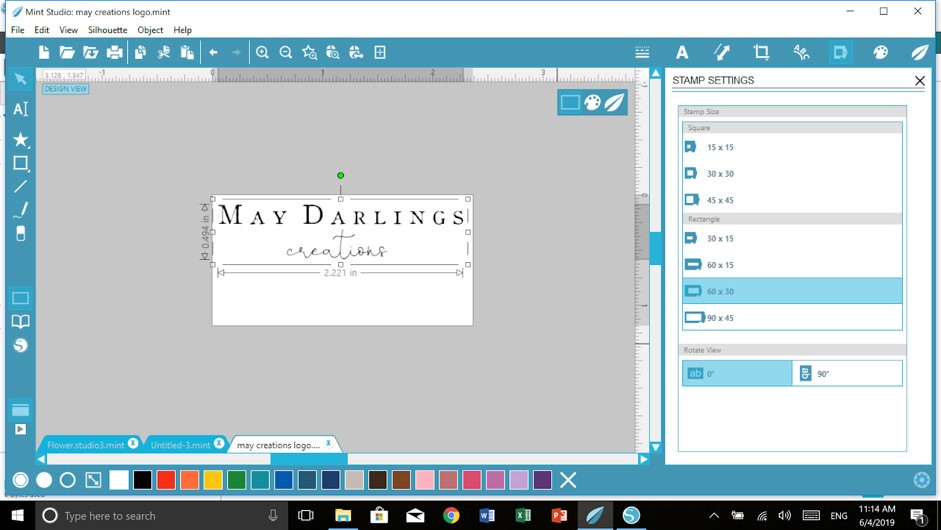Choose the 90 x 45 rectangle stamp

792,318
